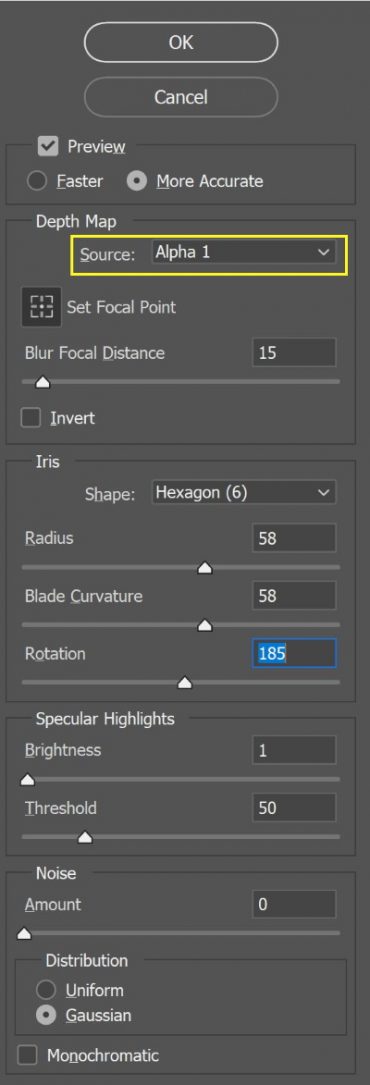This screenshot has height=1085, width=370.
Task: Enable the Invert checkbox
Action: 30,418
